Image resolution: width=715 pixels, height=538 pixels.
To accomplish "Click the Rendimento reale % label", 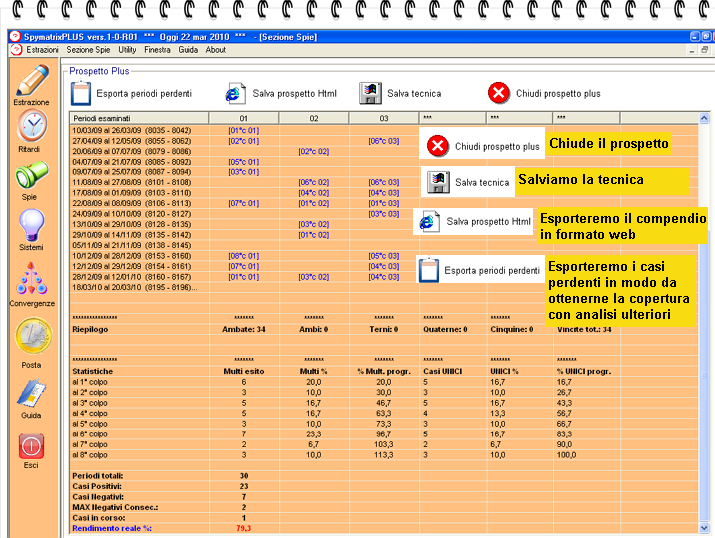I will pos(112,528).
